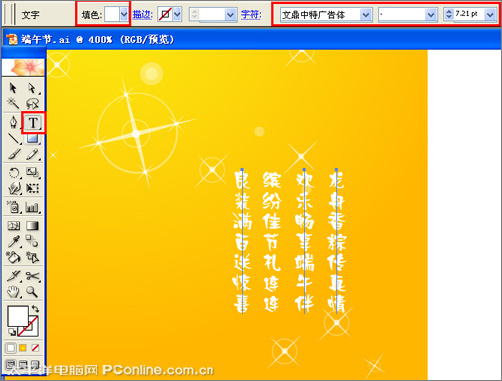Click the 龙舟香粽传真情 vertical text line
This screenshot has width=502, height=381.
[336, 241]
